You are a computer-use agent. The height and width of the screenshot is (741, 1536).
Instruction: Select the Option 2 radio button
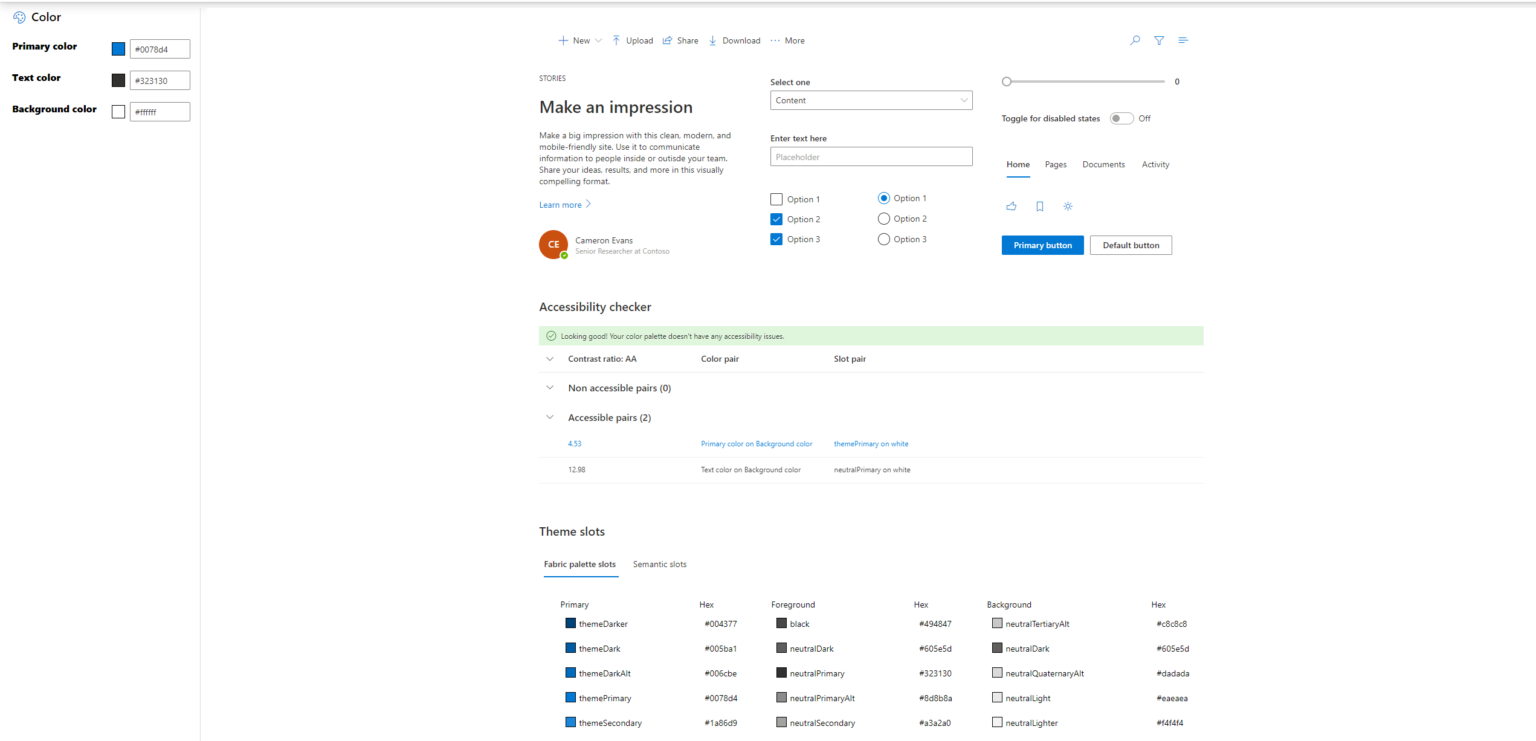pyautogui.click(x=883, y=218)
